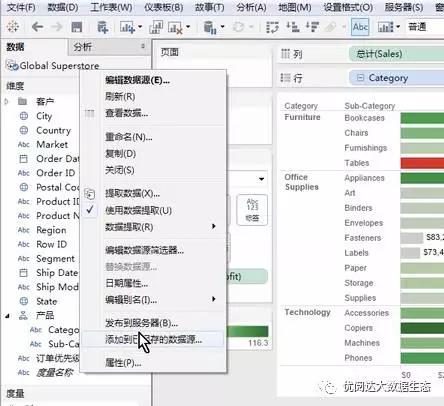Select the Country dimension field
The width and height of the screenshot is (444, 406).
[x=53, y=130]
